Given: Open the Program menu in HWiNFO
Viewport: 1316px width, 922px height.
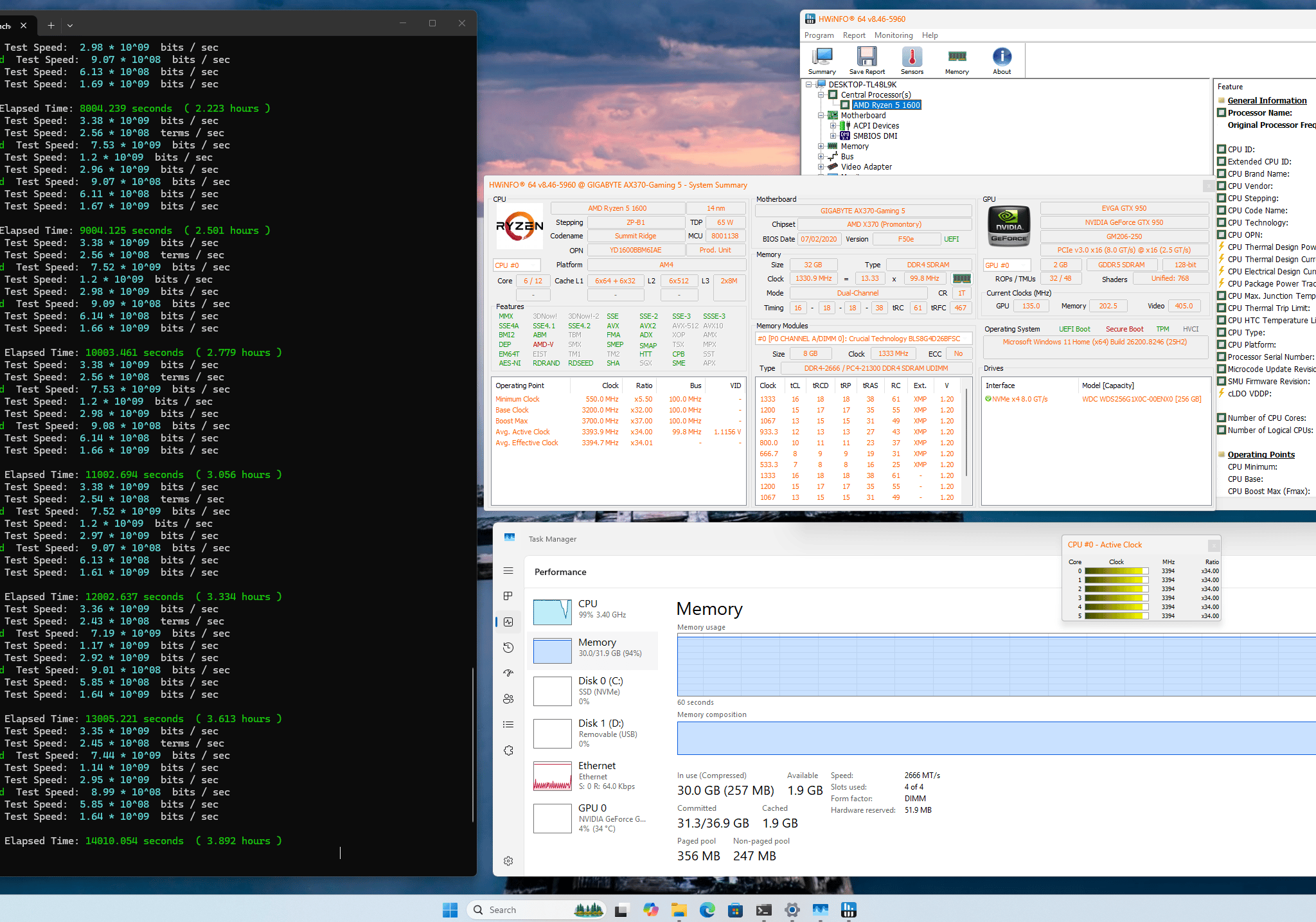Looking at the screenshot, I should (819, 35).
